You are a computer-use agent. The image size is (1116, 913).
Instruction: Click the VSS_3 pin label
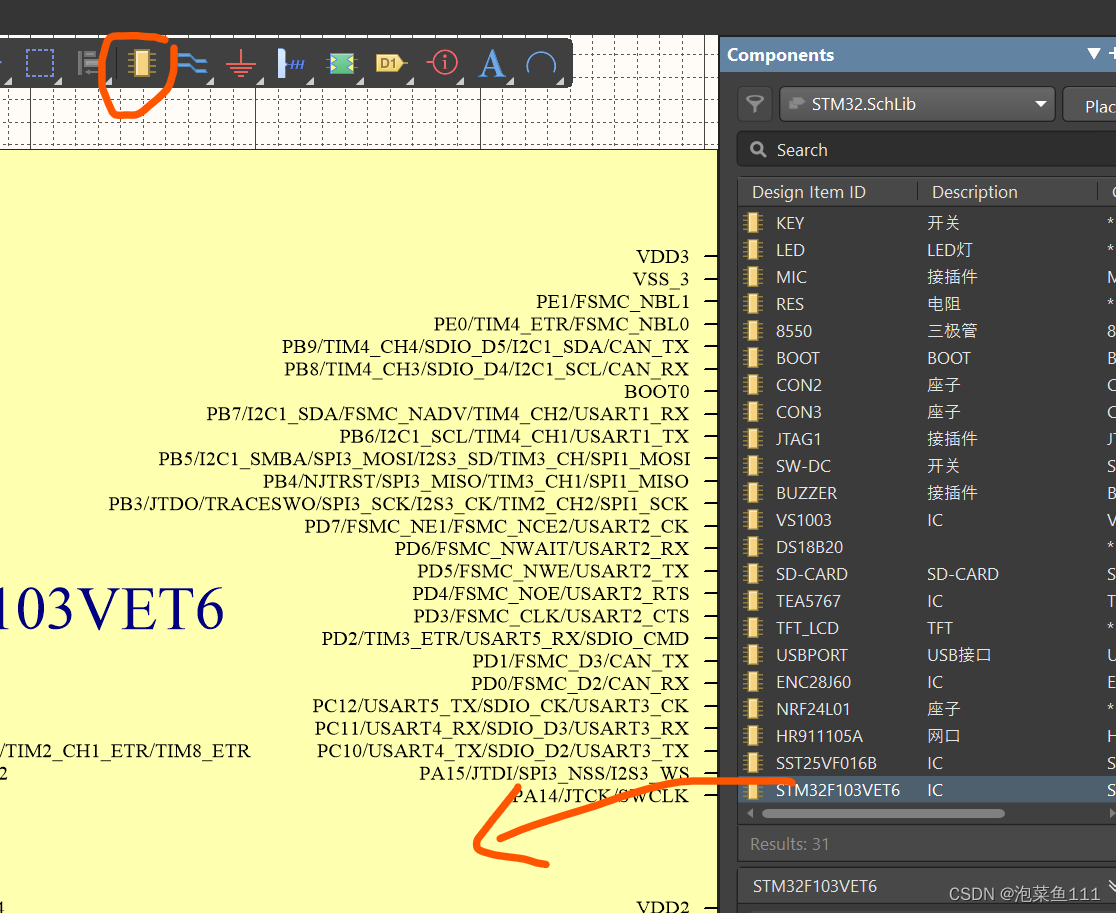[x=660, y=280]
